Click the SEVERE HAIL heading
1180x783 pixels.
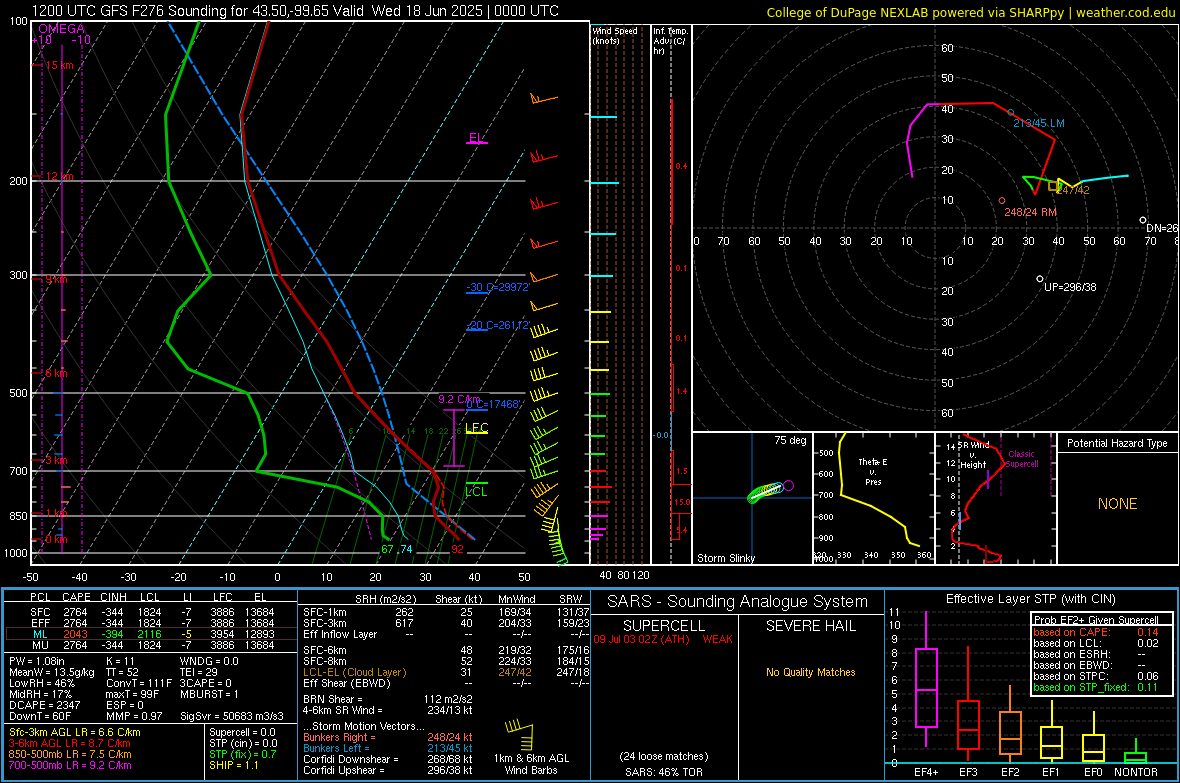(810, 626)
